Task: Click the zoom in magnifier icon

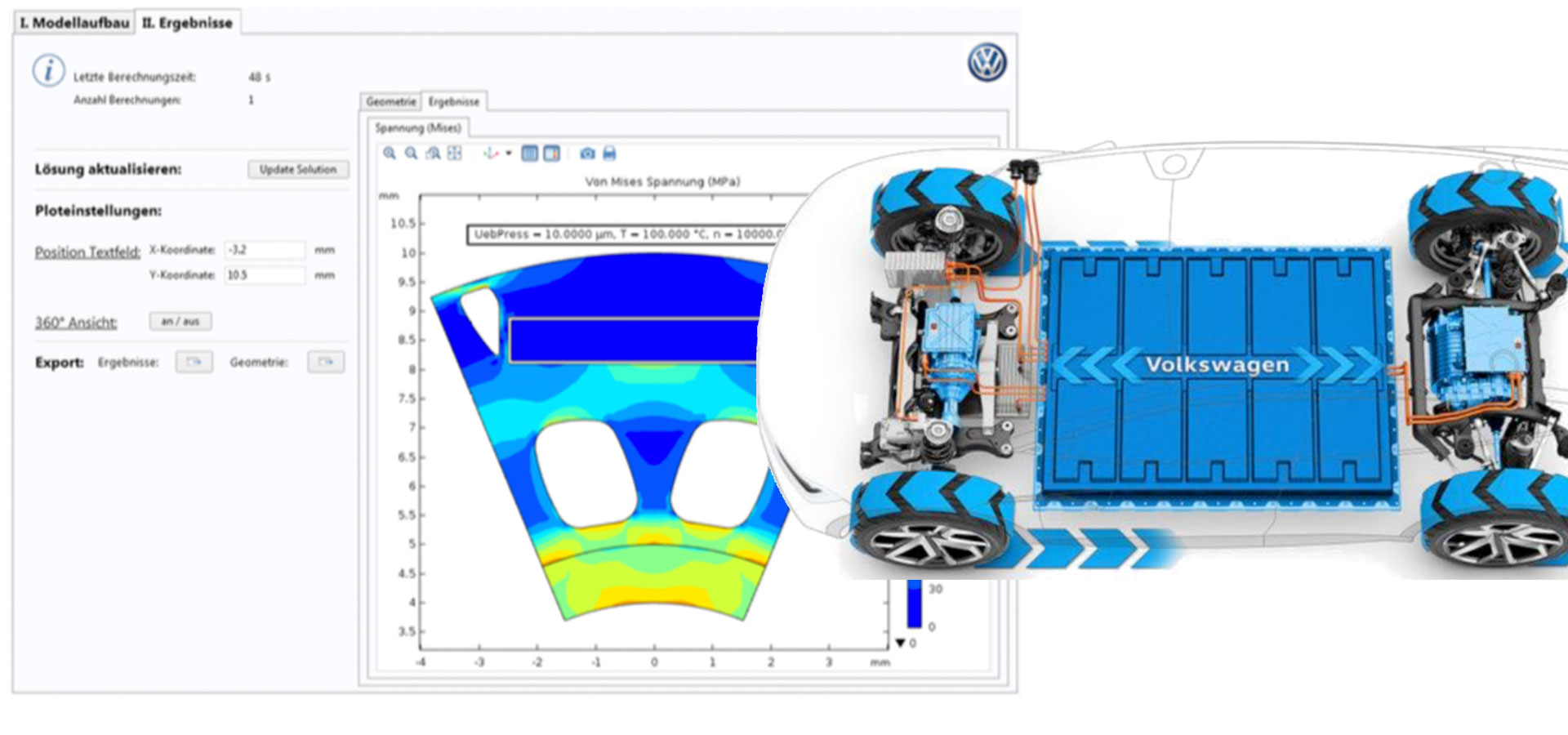Action: coord(390,154)
